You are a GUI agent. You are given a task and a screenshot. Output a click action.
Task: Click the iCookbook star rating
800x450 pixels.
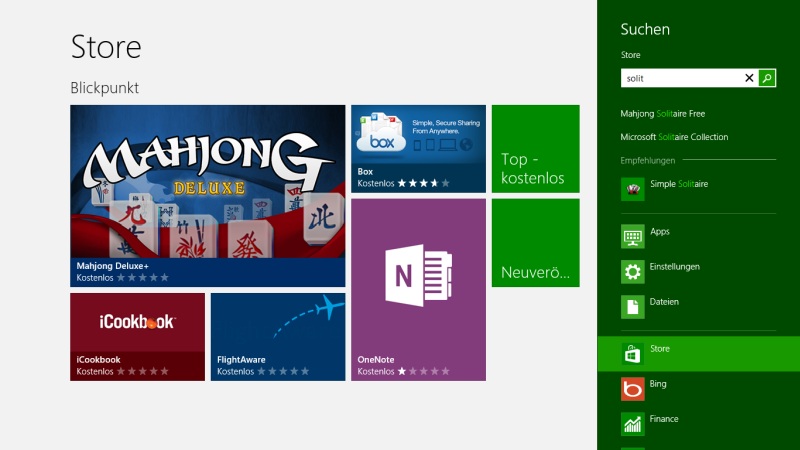point(143,371)
